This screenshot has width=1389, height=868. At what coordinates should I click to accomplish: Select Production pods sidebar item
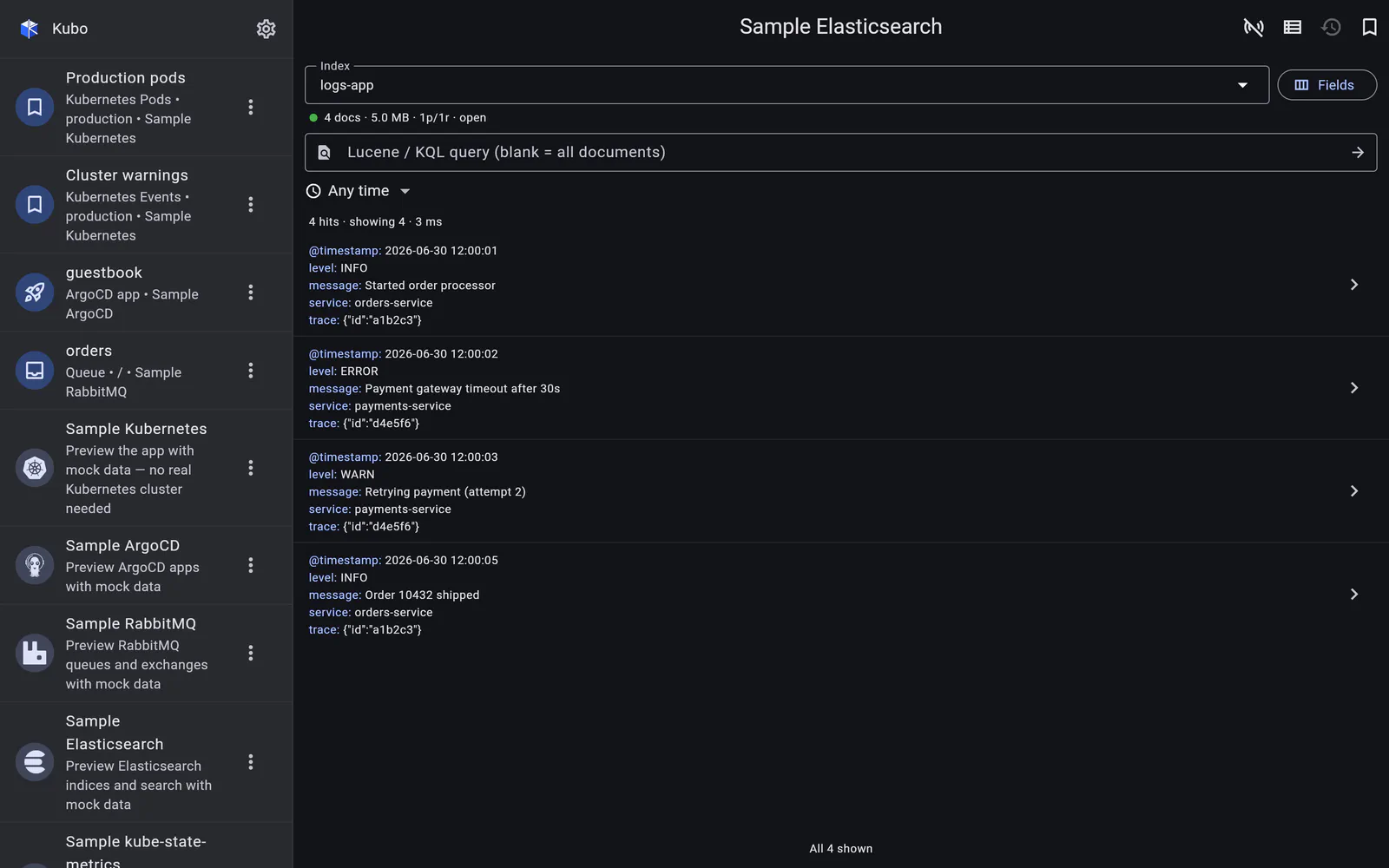pos(147,107)
